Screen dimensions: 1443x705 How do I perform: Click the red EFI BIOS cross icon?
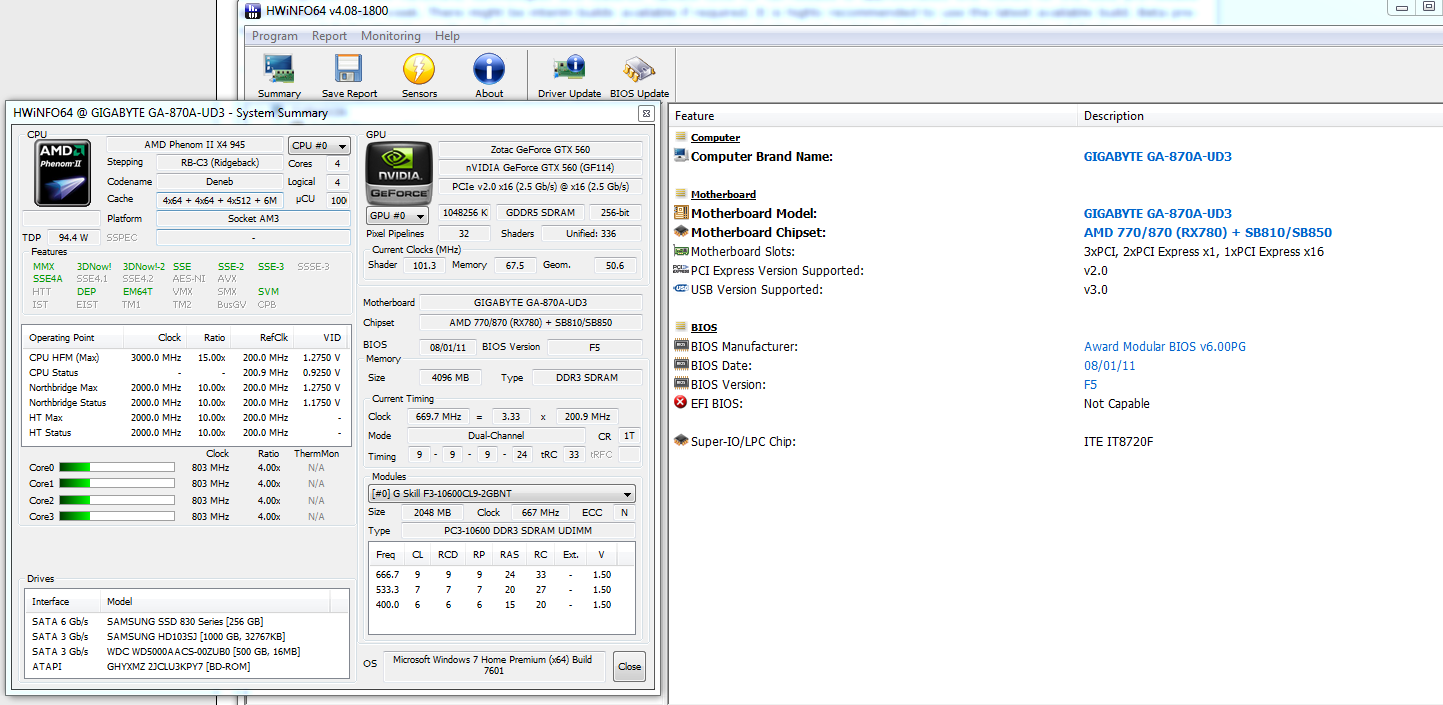681,403
